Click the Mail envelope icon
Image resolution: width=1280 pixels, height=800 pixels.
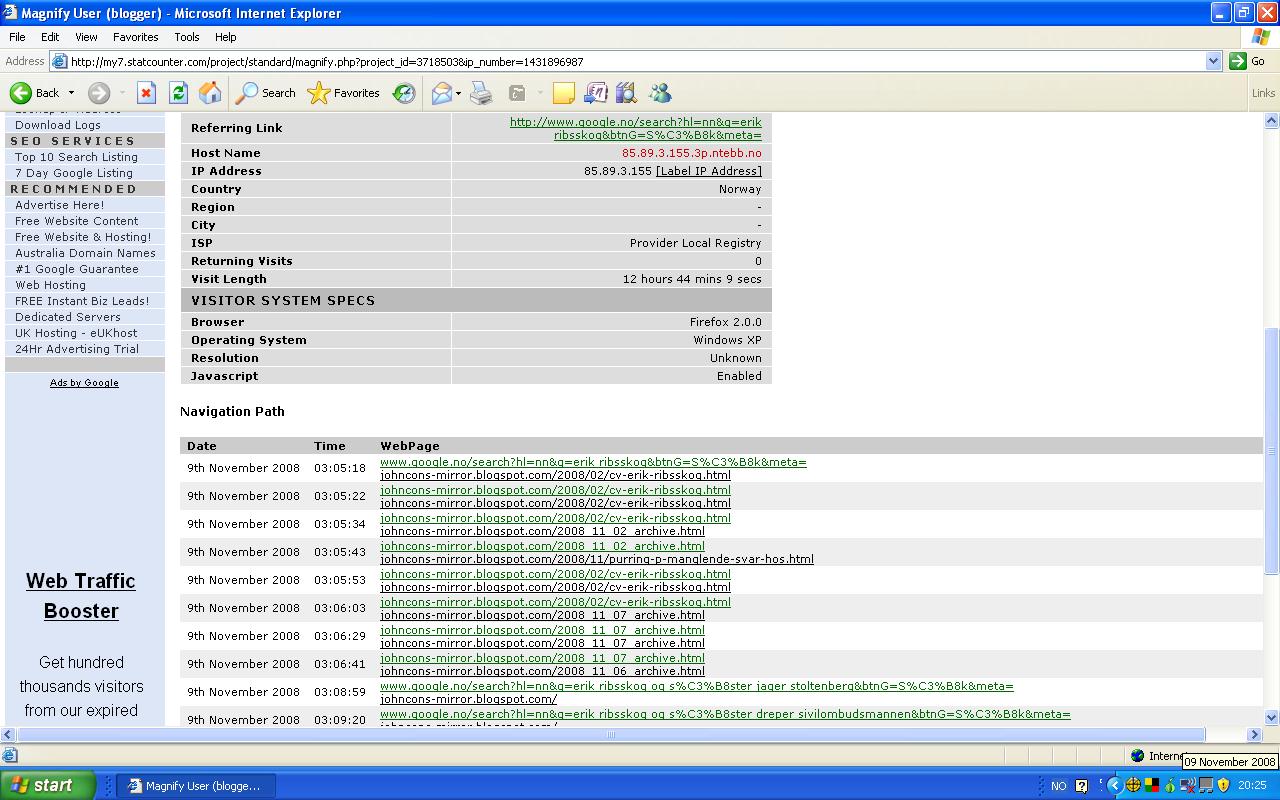click(441, 93)
